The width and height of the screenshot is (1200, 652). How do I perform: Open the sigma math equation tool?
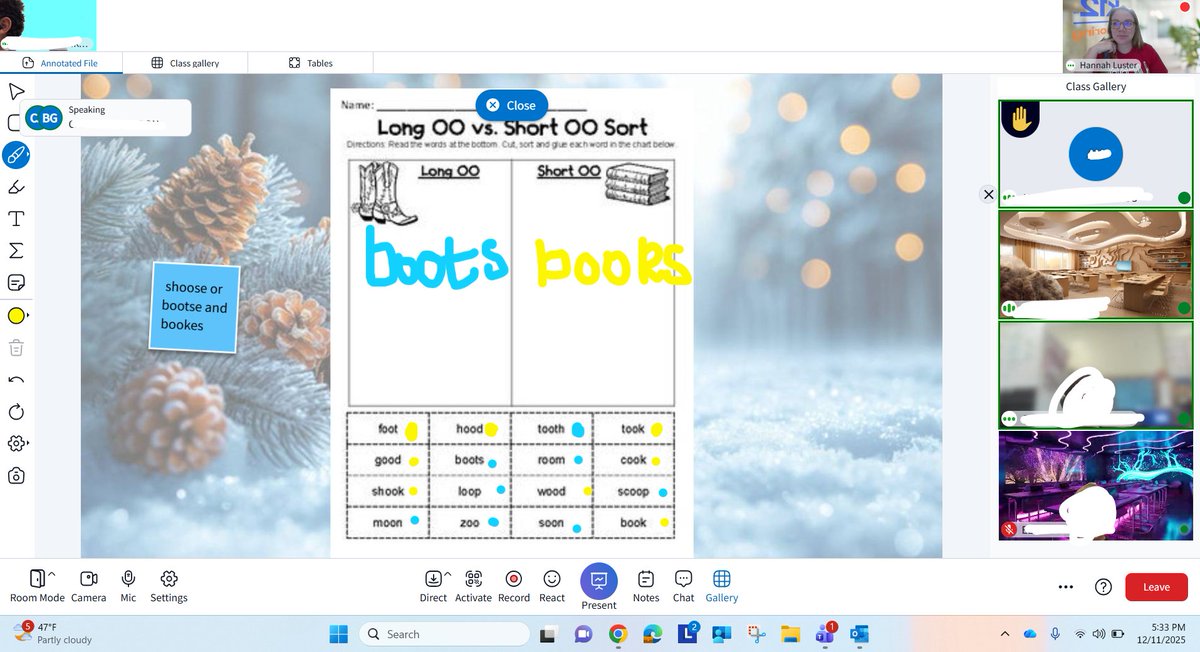16,250
